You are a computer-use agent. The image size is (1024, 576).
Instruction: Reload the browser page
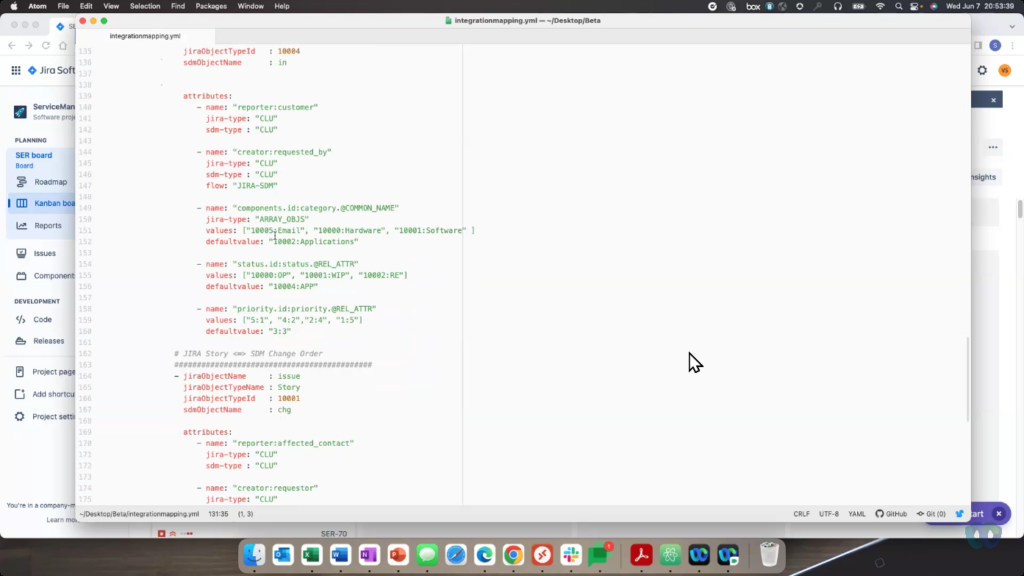(x=46, y=46)
